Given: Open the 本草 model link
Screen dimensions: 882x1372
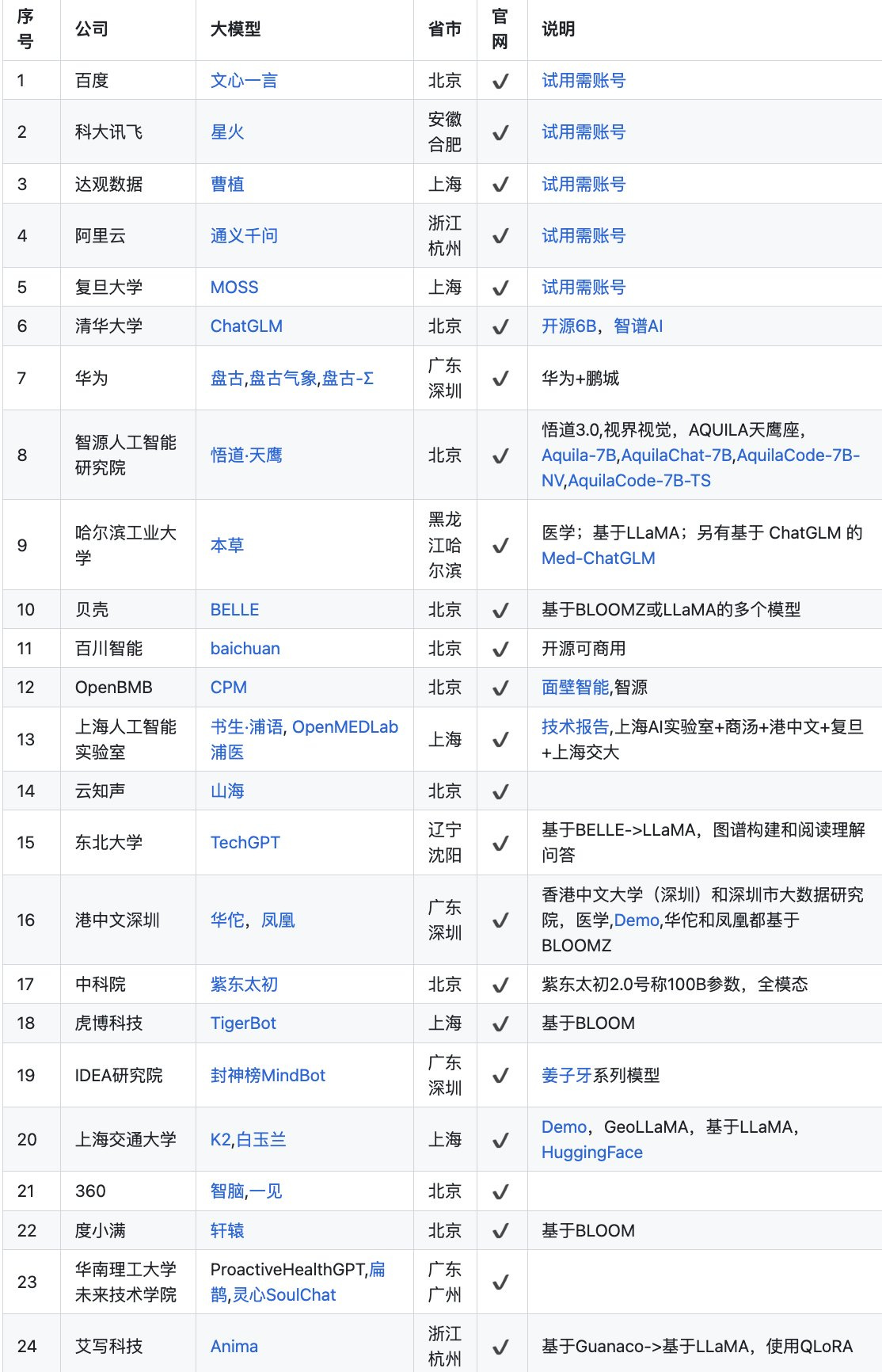Looking at the screenshot, I should (x=227, y=546).
